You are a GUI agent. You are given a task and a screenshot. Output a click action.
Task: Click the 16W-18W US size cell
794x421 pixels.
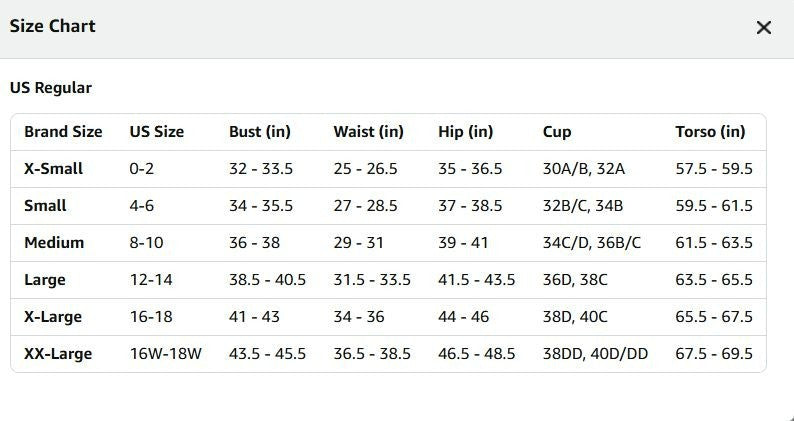166,354
